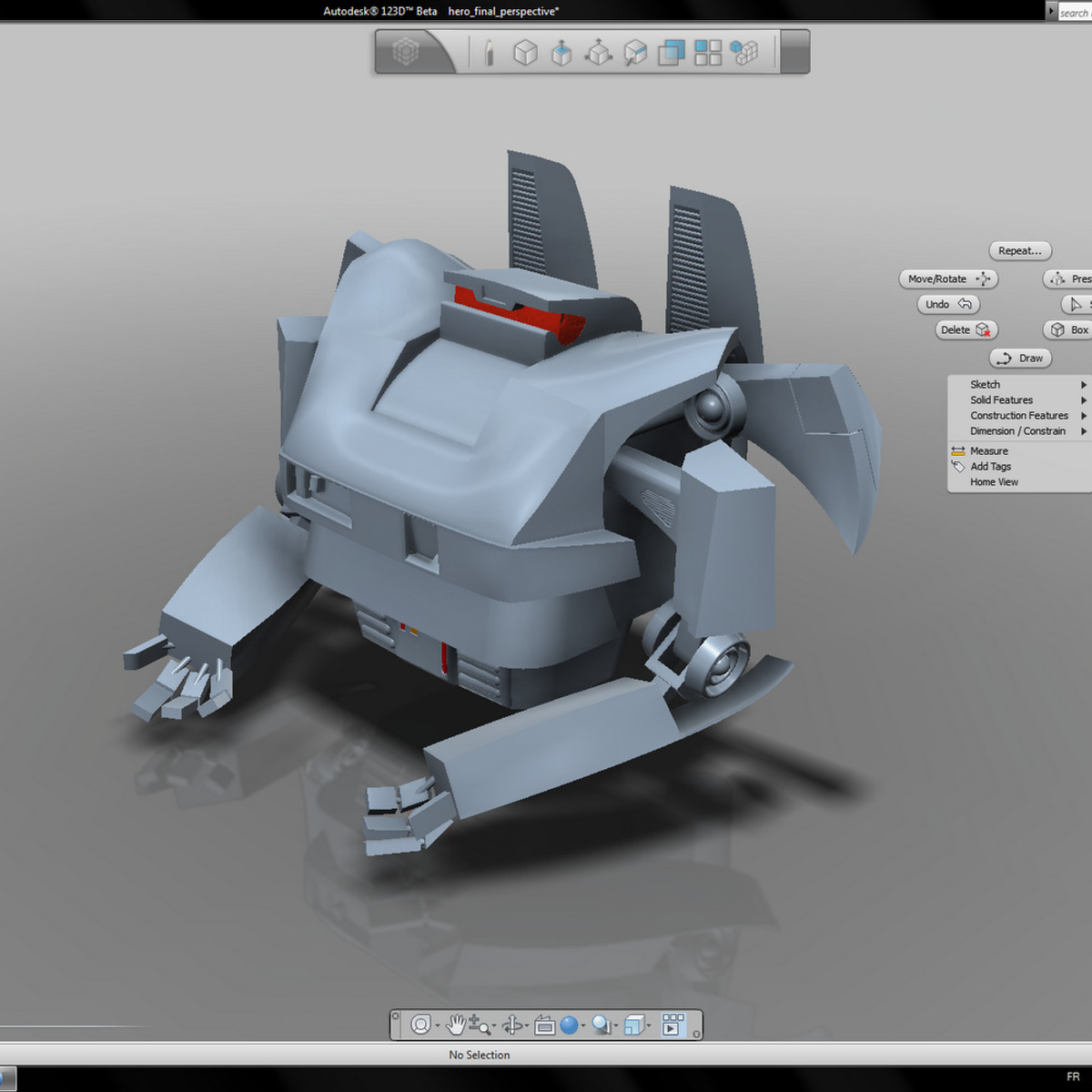The width and height of the screenshot is (1092, 1092).
Task: Click the search field at top right
Action: click(x=1074, y=13)
